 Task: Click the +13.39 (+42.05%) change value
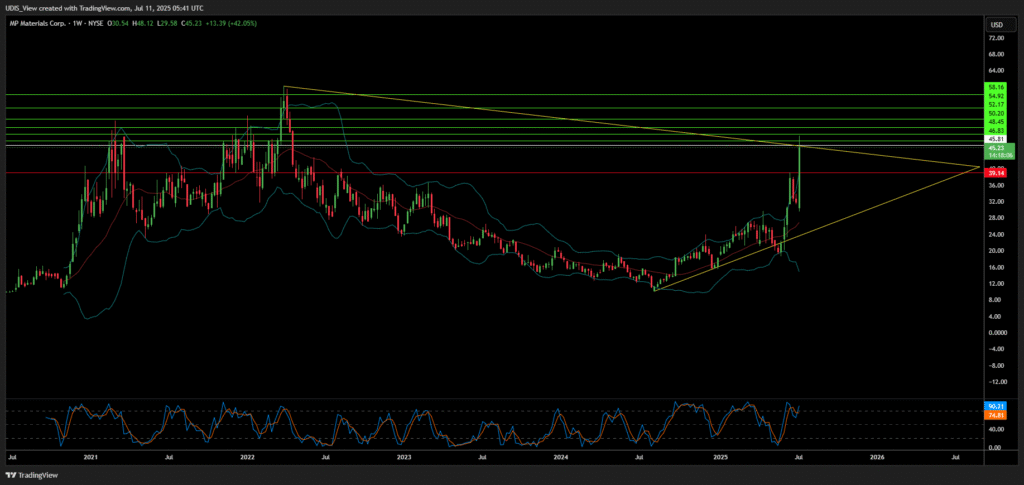[233, 23]
